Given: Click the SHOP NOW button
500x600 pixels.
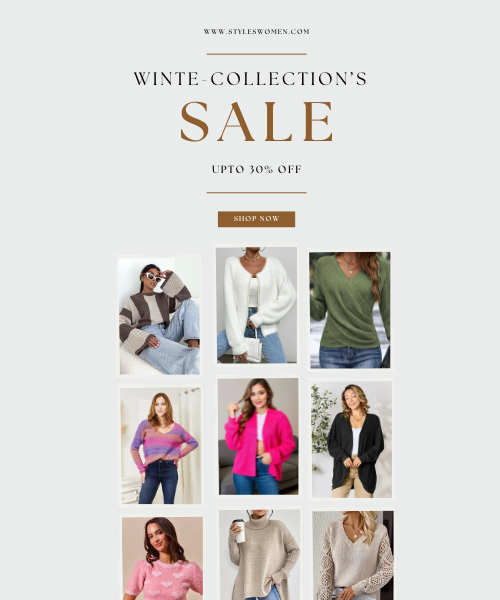Looking at the screenshot, I should [x=256, y=219].
